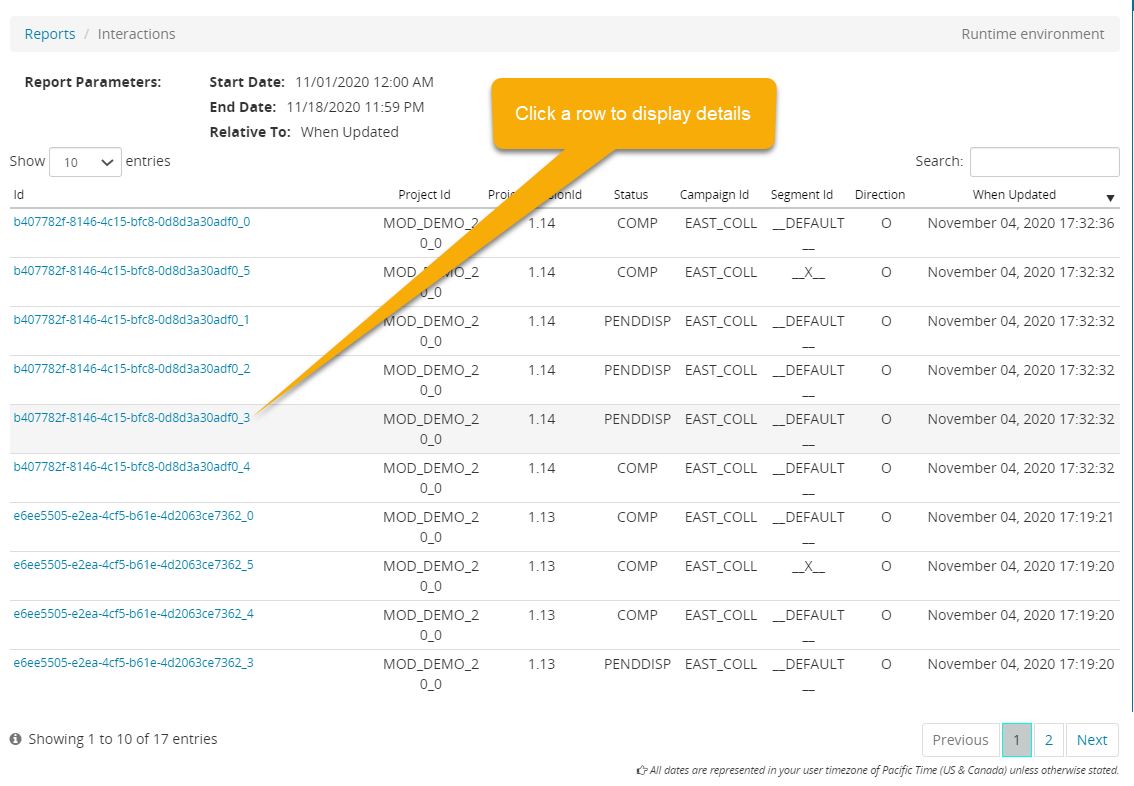
Task: Expand the Show entries dropdown
Action: click(85, 162)
